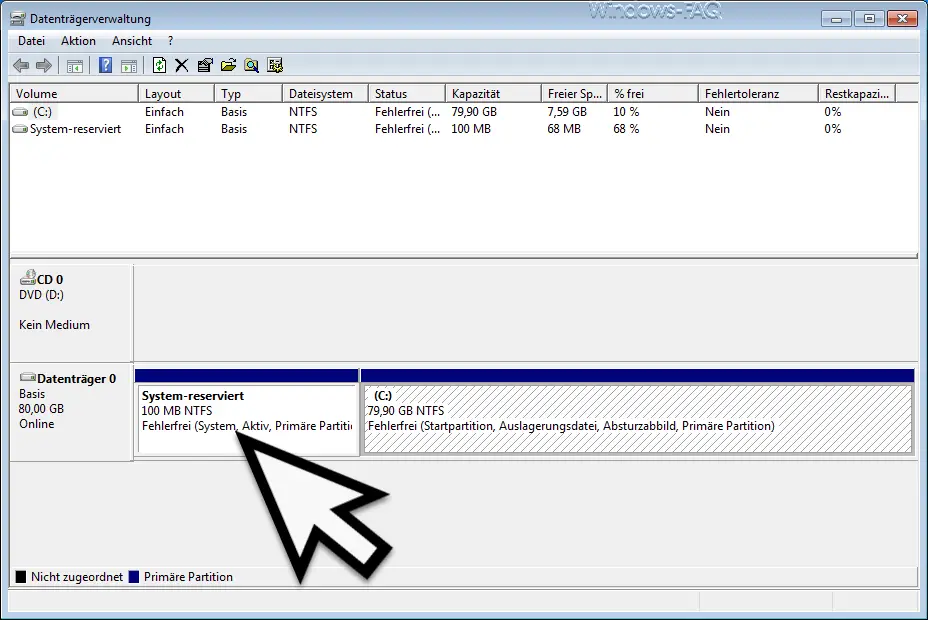928x620 pixels.
Task: Open Help via blue question mark icon
Action: pyautogui.click(x=105, y=65)
